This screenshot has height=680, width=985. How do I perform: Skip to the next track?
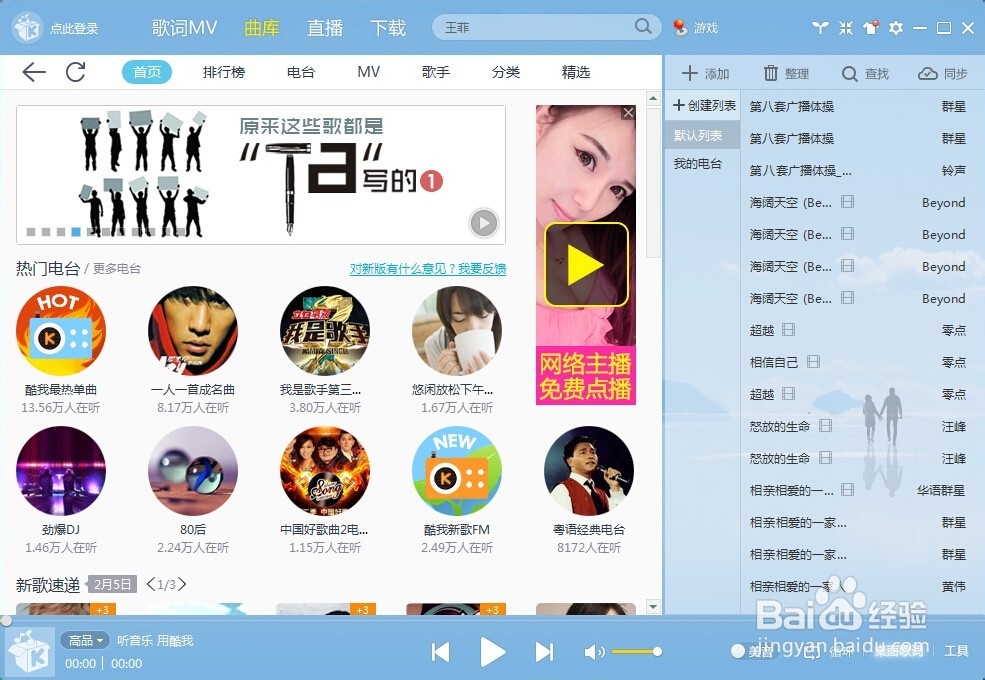544,652
